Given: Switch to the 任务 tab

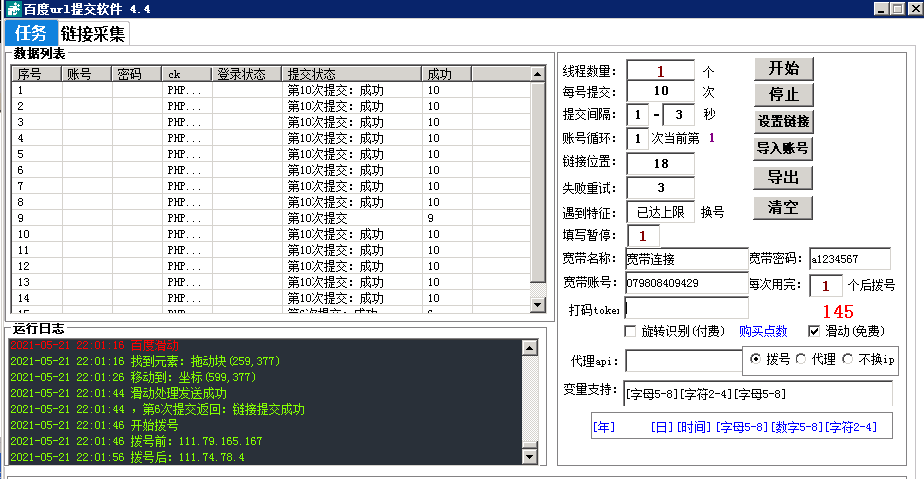Looking at the screenshot, I should [31, 33].
